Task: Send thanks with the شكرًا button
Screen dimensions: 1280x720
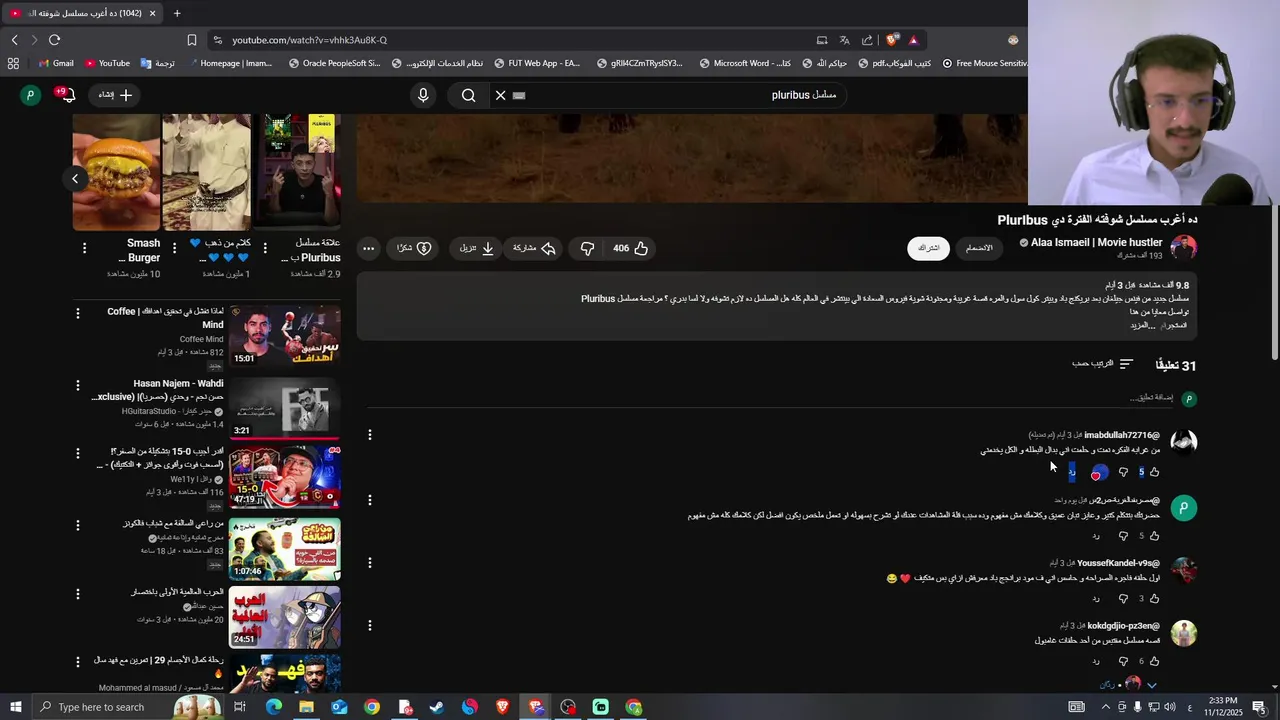Action: [414, 248]
